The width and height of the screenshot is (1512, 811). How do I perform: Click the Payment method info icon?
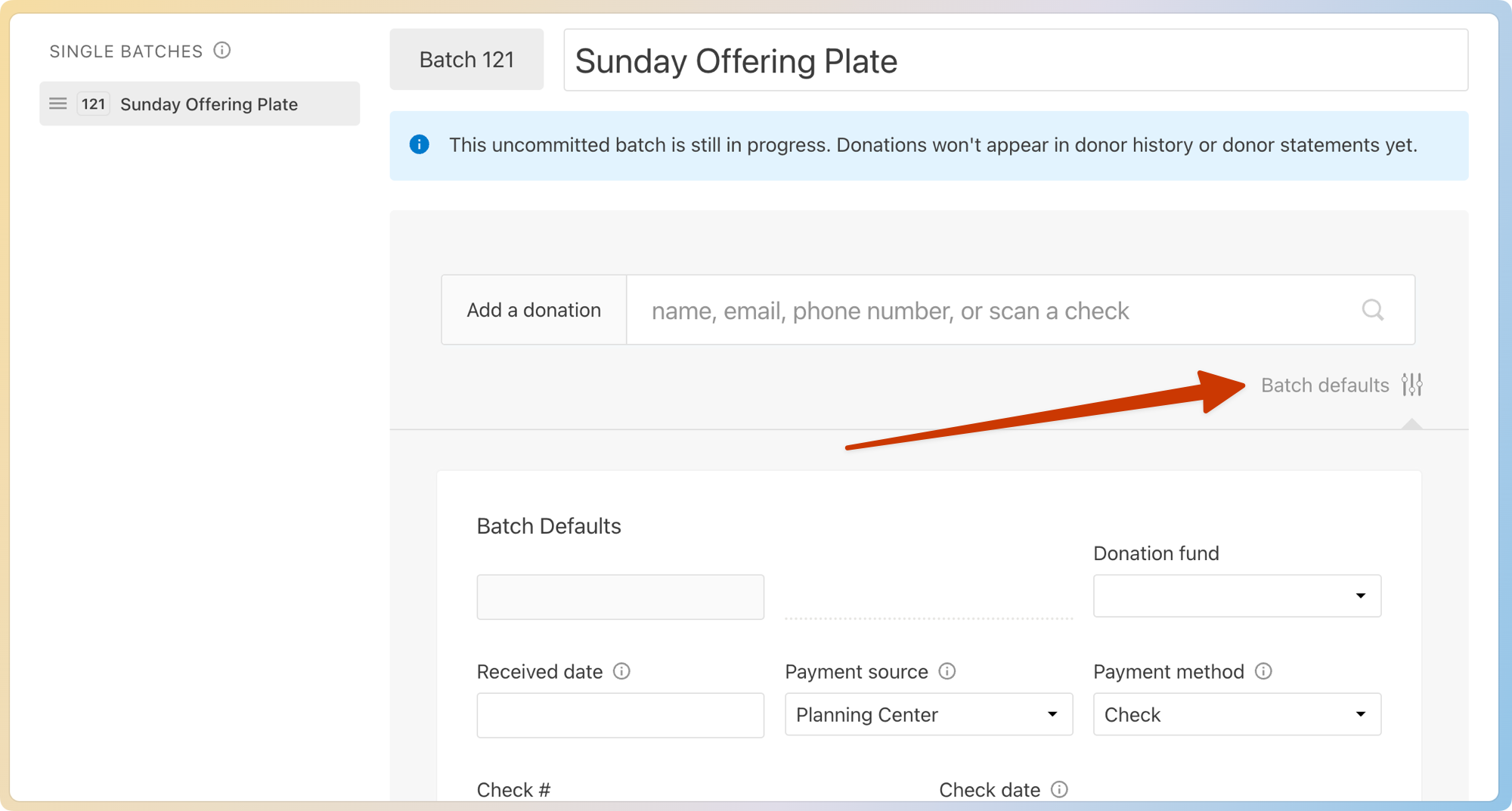[1263, 671]
